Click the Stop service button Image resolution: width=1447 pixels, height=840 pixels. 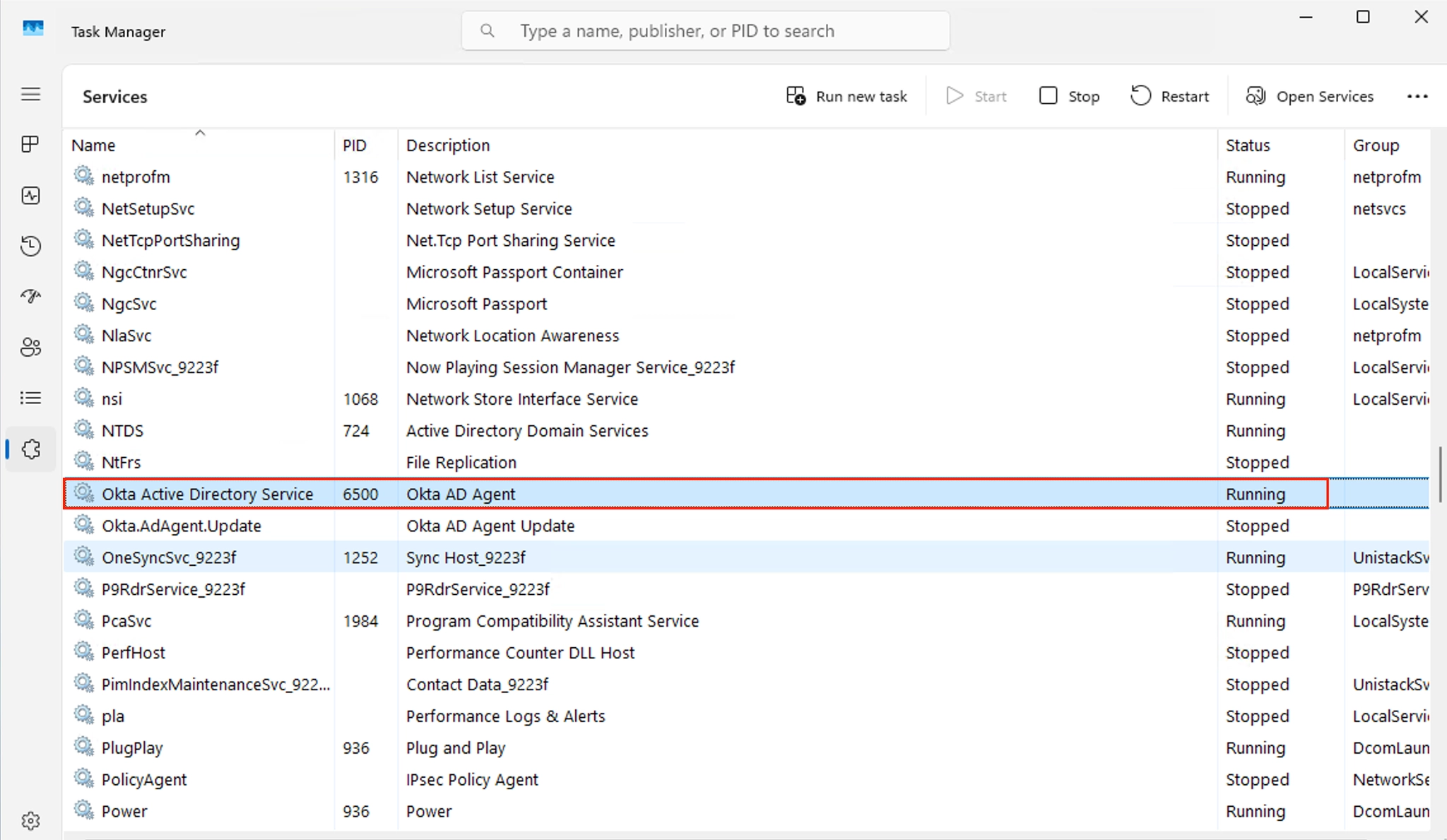[1069, 96]
